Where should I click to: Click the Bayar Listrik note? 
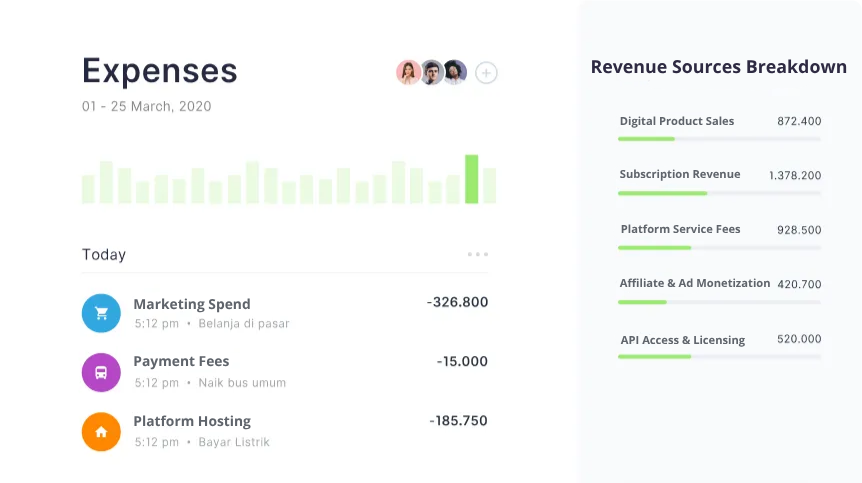(234, 442)
